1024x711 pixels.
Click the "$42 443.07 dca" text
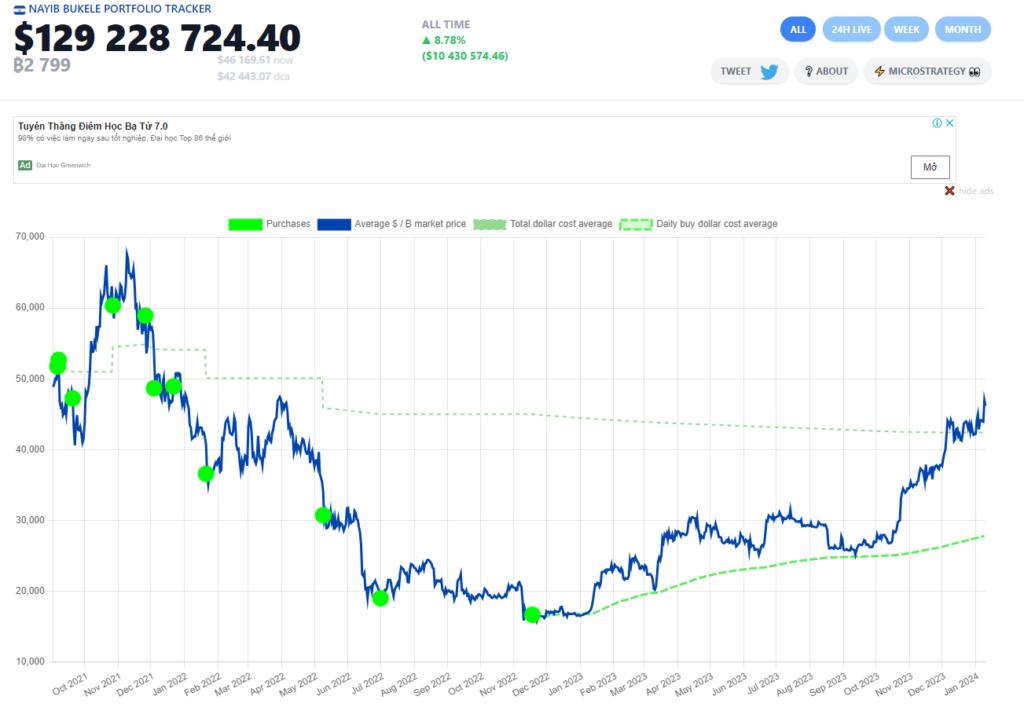tap(253, 76)
